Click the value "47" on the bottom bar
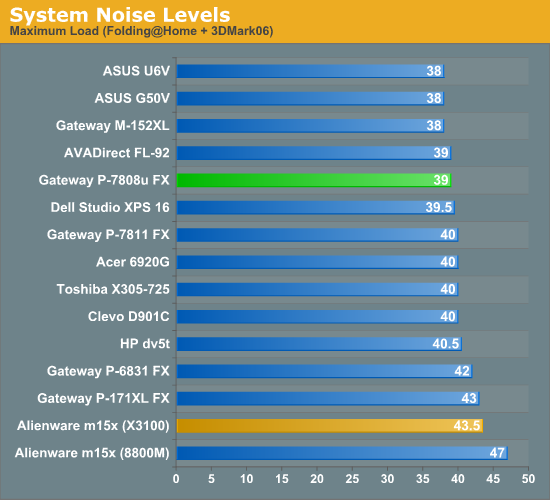This screenshot has width=550, height=500. click(x=497, y=453)
